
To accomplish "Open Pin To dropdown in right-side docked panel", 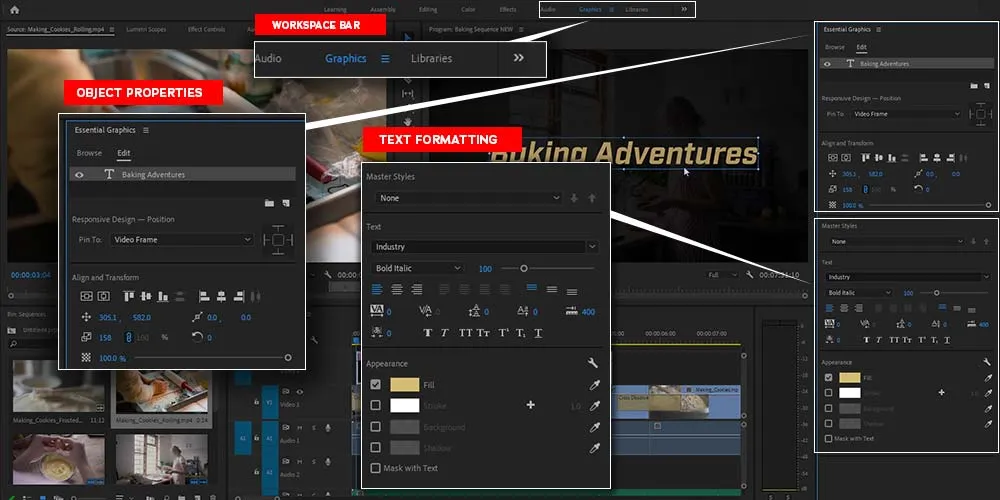I will [x=906, y=114].
